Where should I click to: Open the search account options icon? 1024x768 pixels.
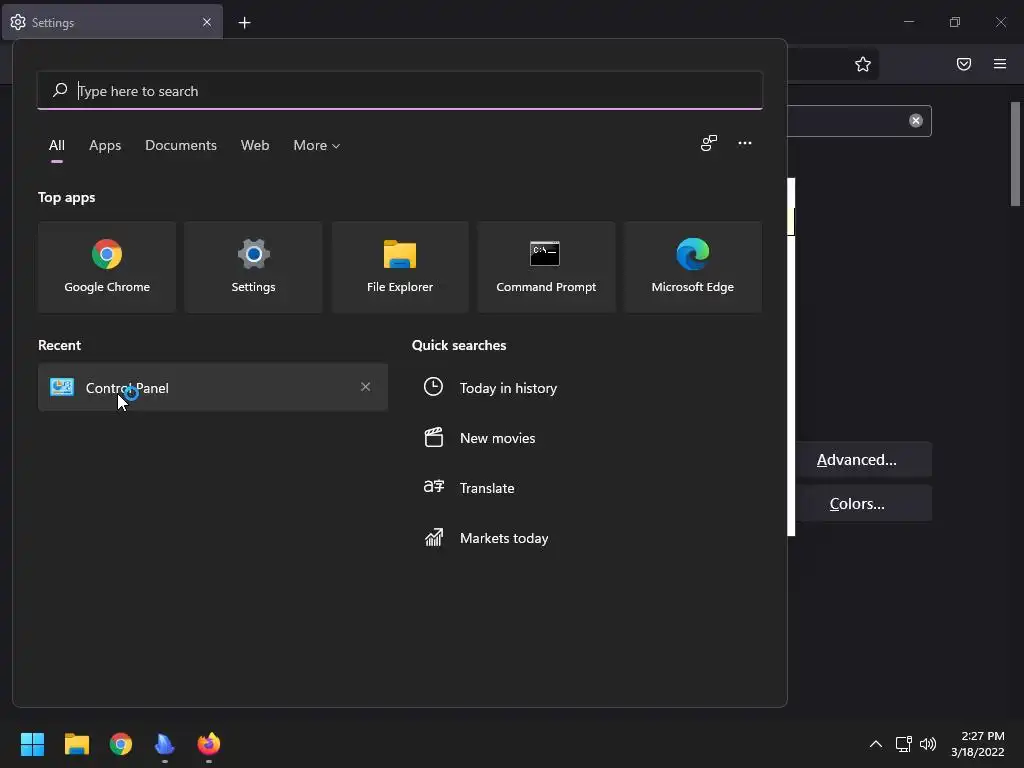[709, 144]
